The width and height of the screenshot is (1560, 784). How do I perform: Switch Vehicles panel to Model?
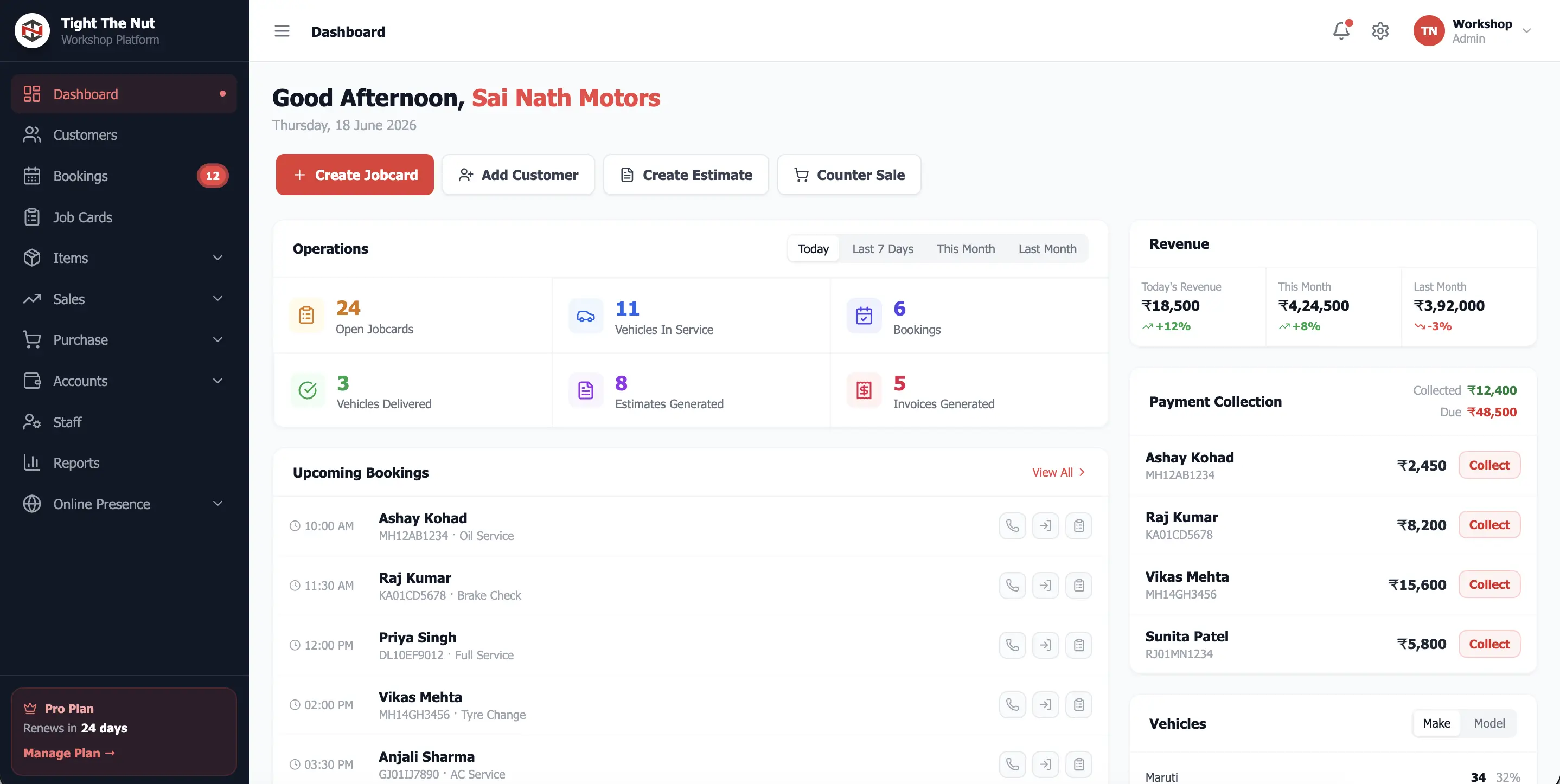1489,723
